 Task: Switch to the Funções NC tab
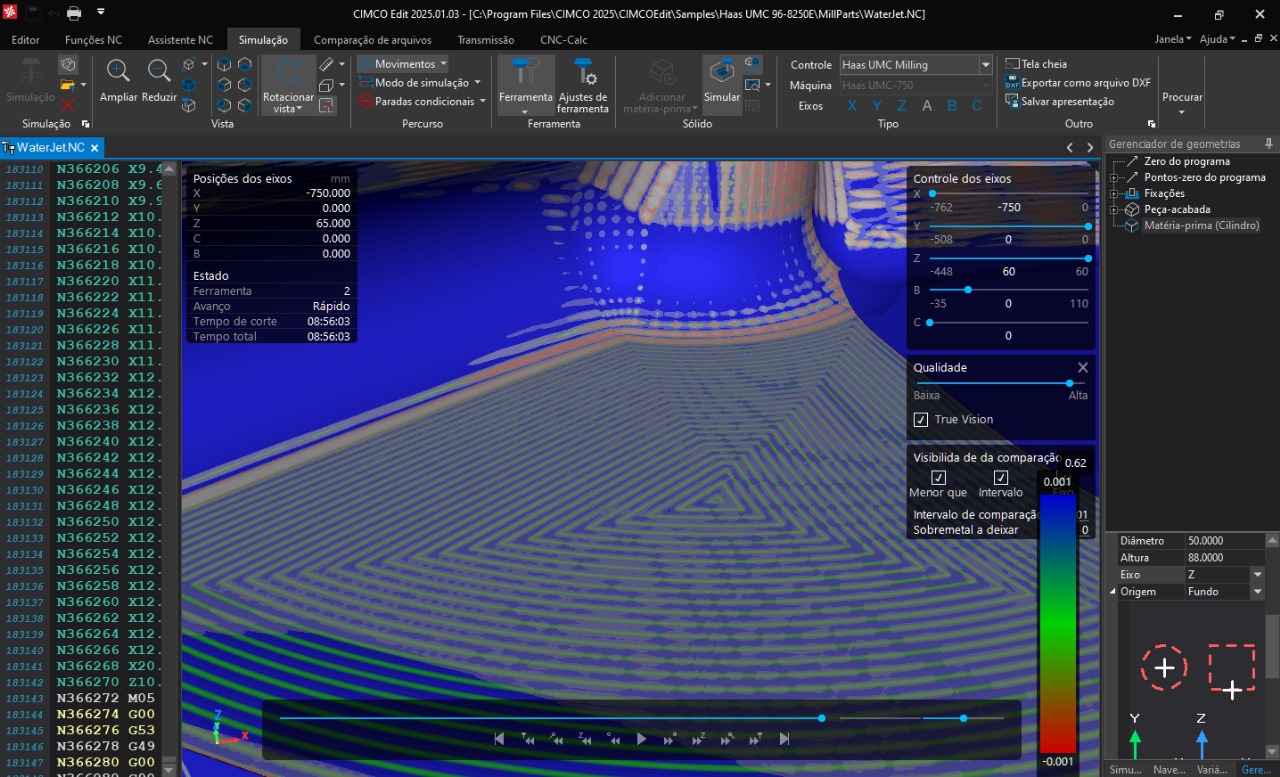(x=93, y=40)
